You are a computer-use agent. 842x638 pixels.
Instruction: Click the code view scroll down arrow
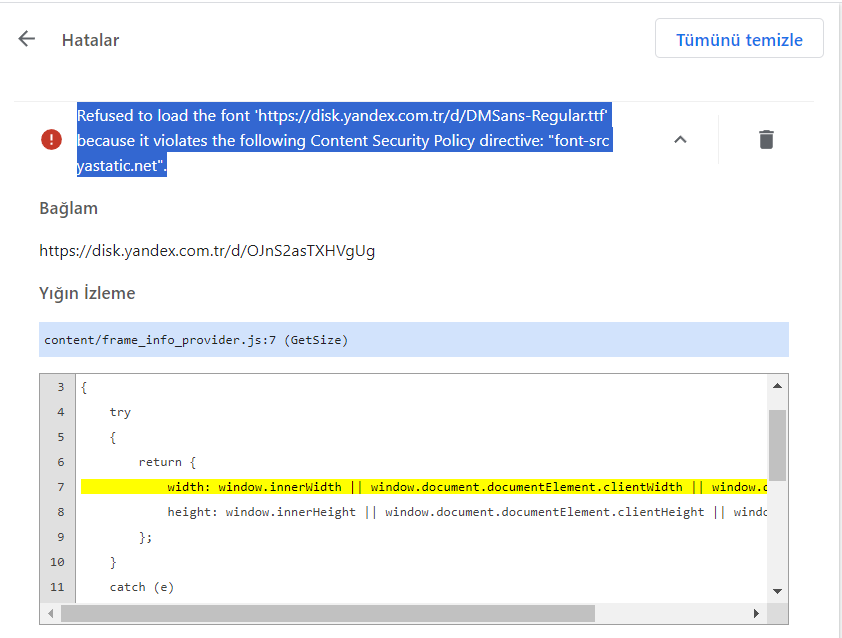(777, 591)
